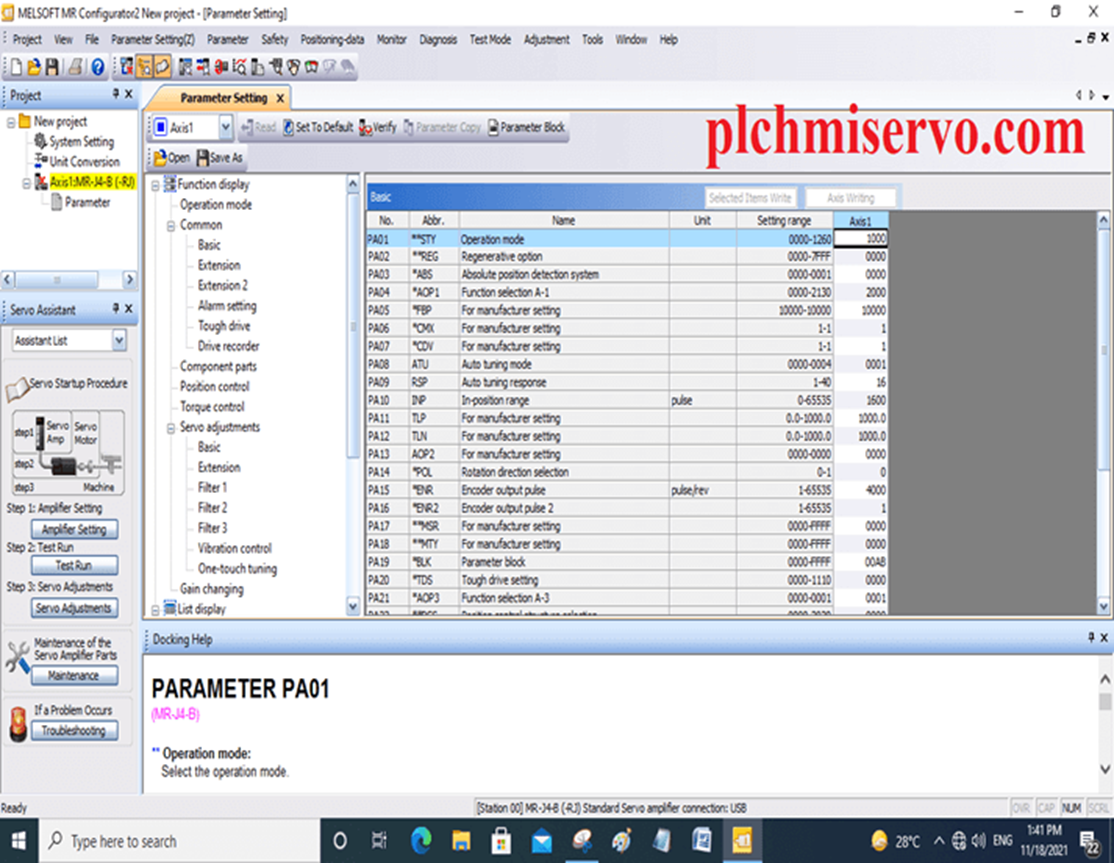
Task: Click the open project folder icon in main toolbar
Action: coord(33,67)
